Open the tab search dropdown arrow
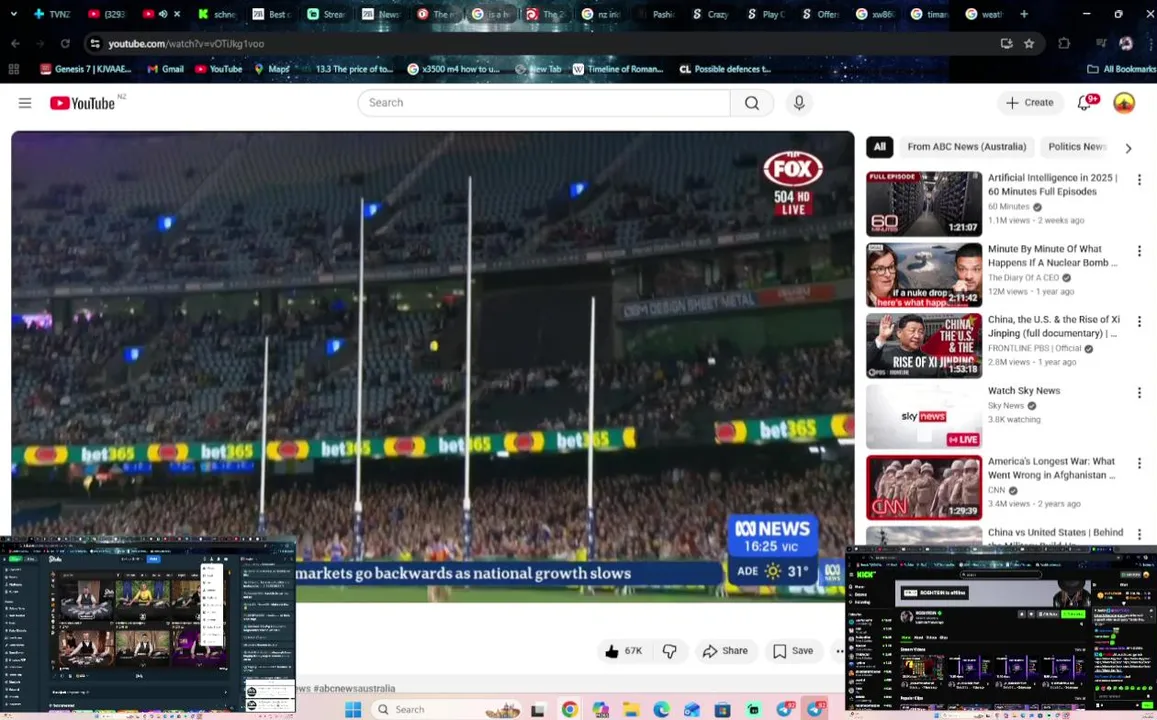The width and height of the screenshot is (1157, 720). [x=13, y=14]
